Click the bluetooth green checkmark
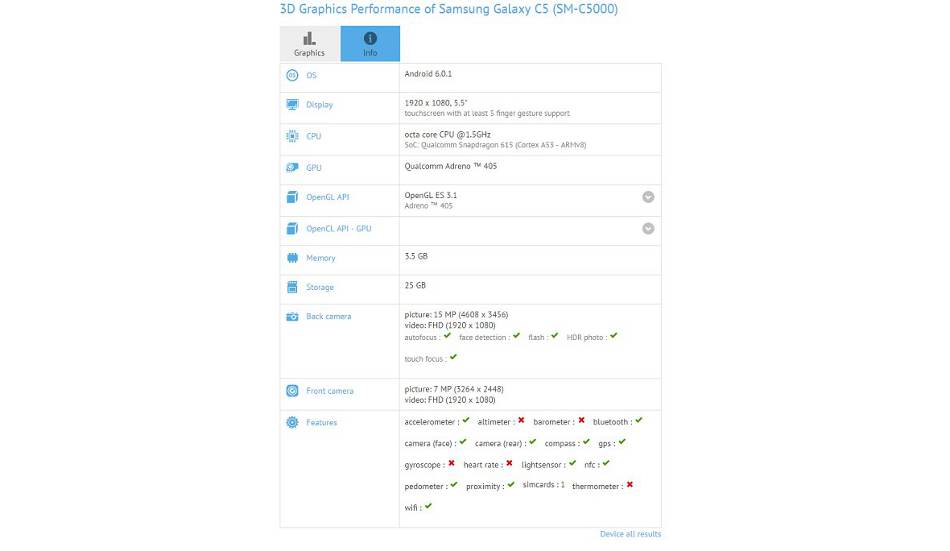Viewport: 950px width, 551px height. point(639,420)
